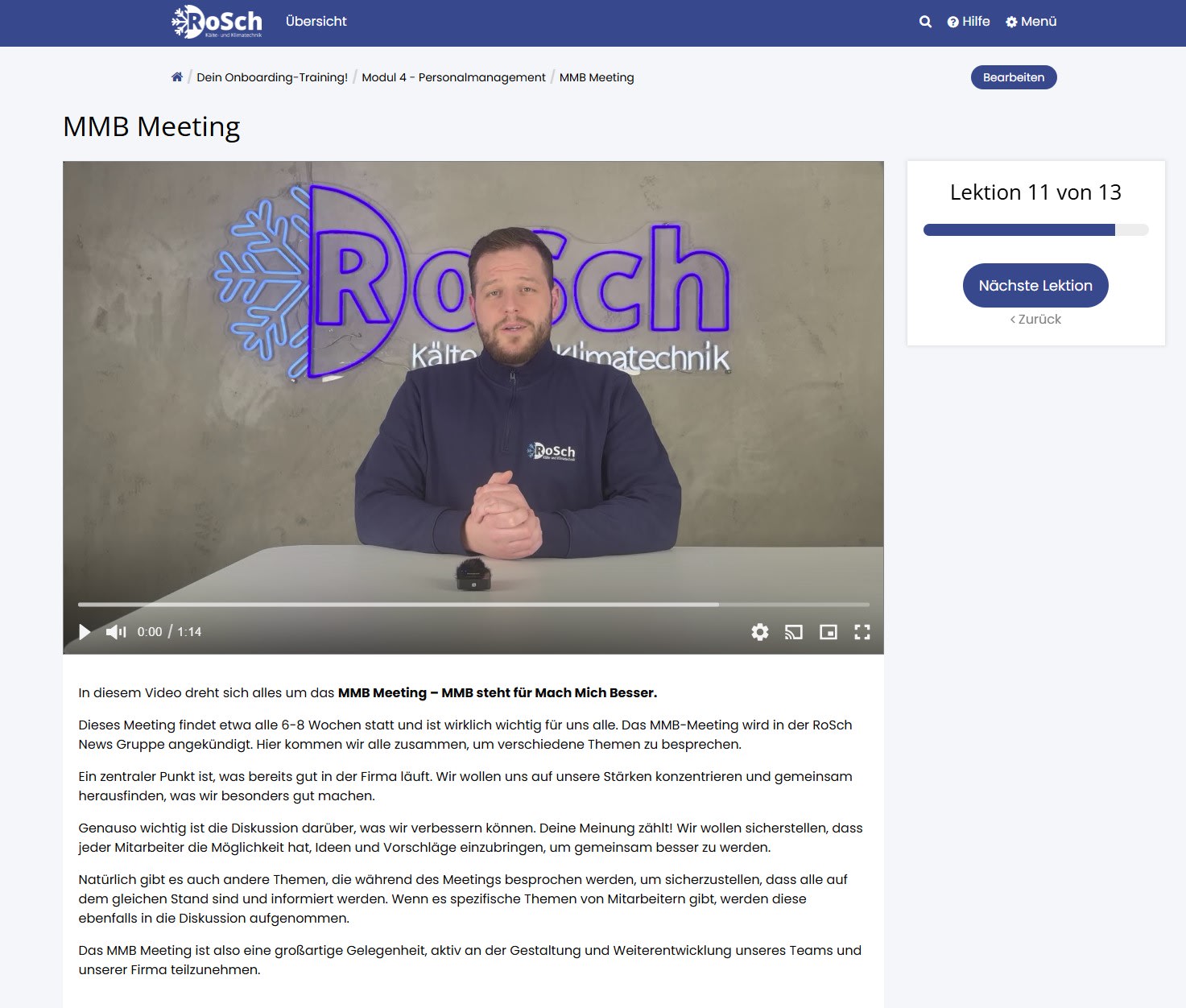Click paragraph starting 'Genauso wichtig ist die Diskussion'

(470, 837)
